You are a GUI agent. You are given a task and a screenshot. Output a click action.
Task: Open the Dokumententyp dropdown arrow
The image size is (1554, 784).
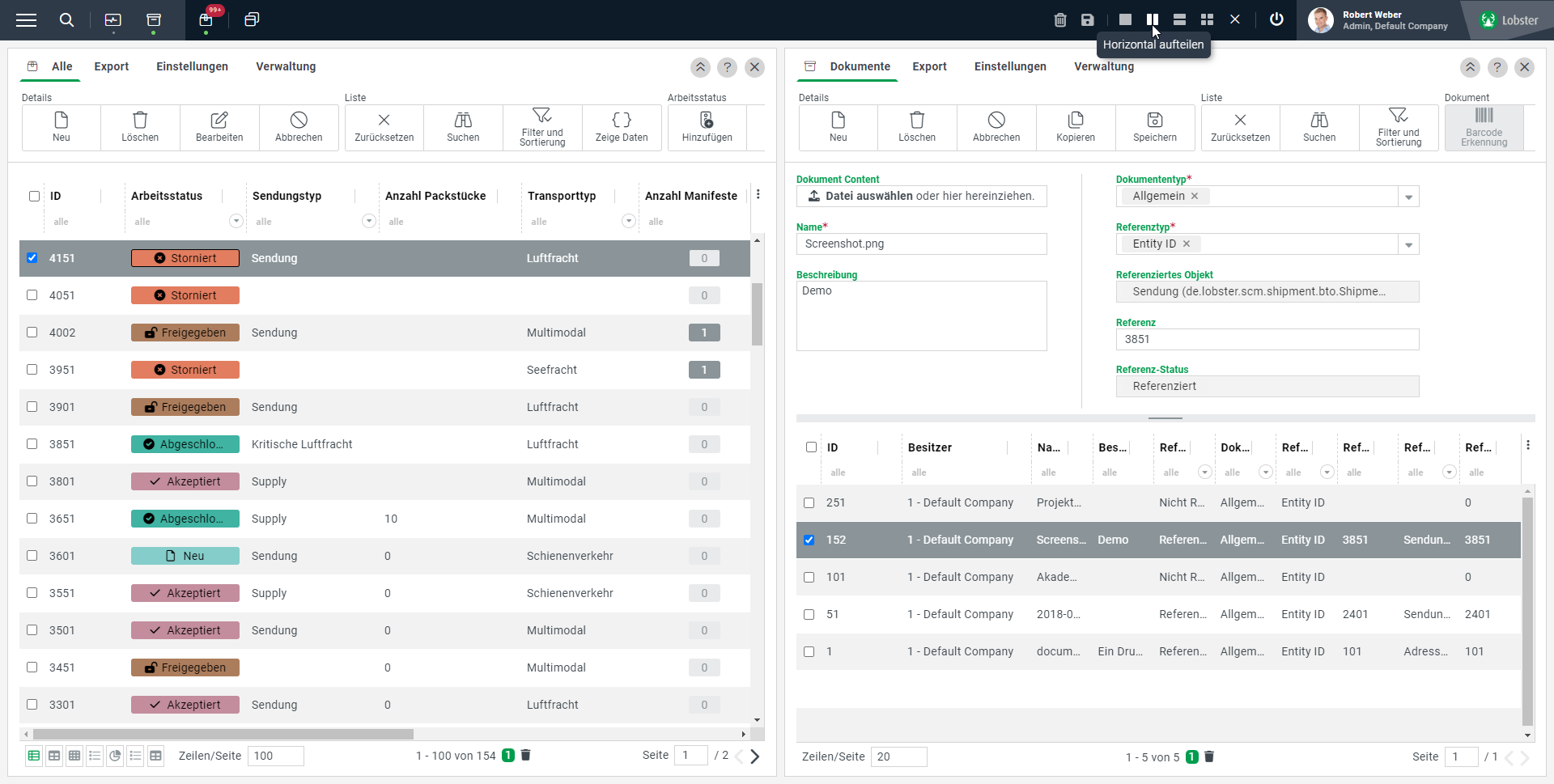(1409, 197)
